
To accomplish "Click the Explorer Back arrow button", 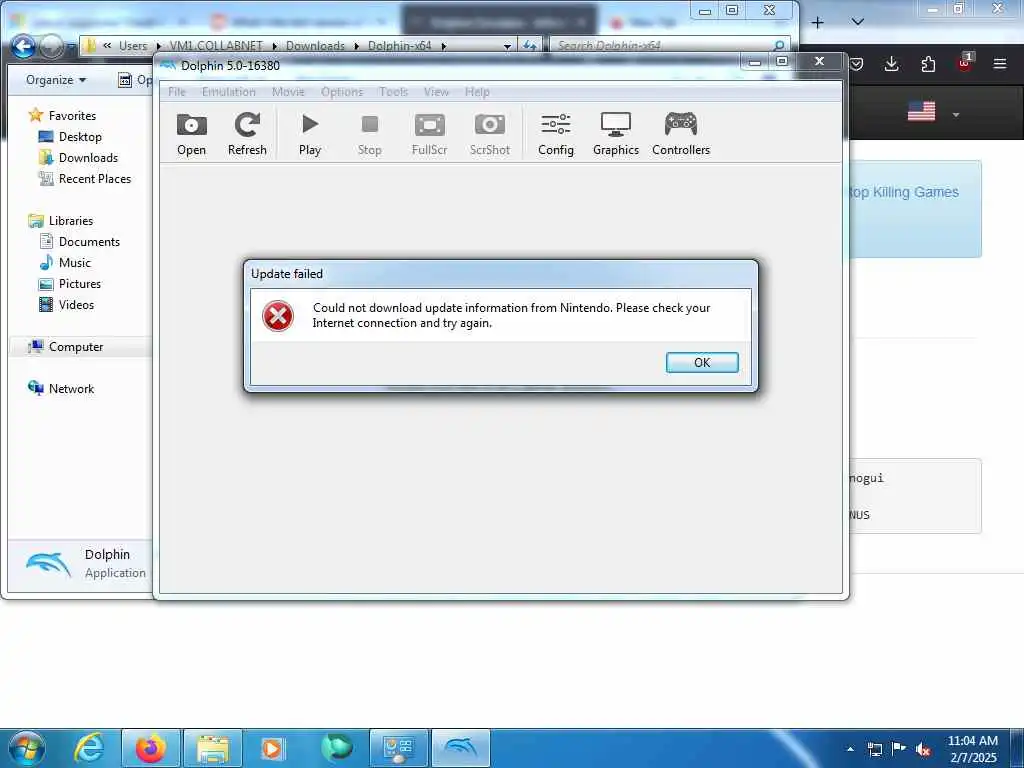I will pyautogui.click(x=24, y=46).
